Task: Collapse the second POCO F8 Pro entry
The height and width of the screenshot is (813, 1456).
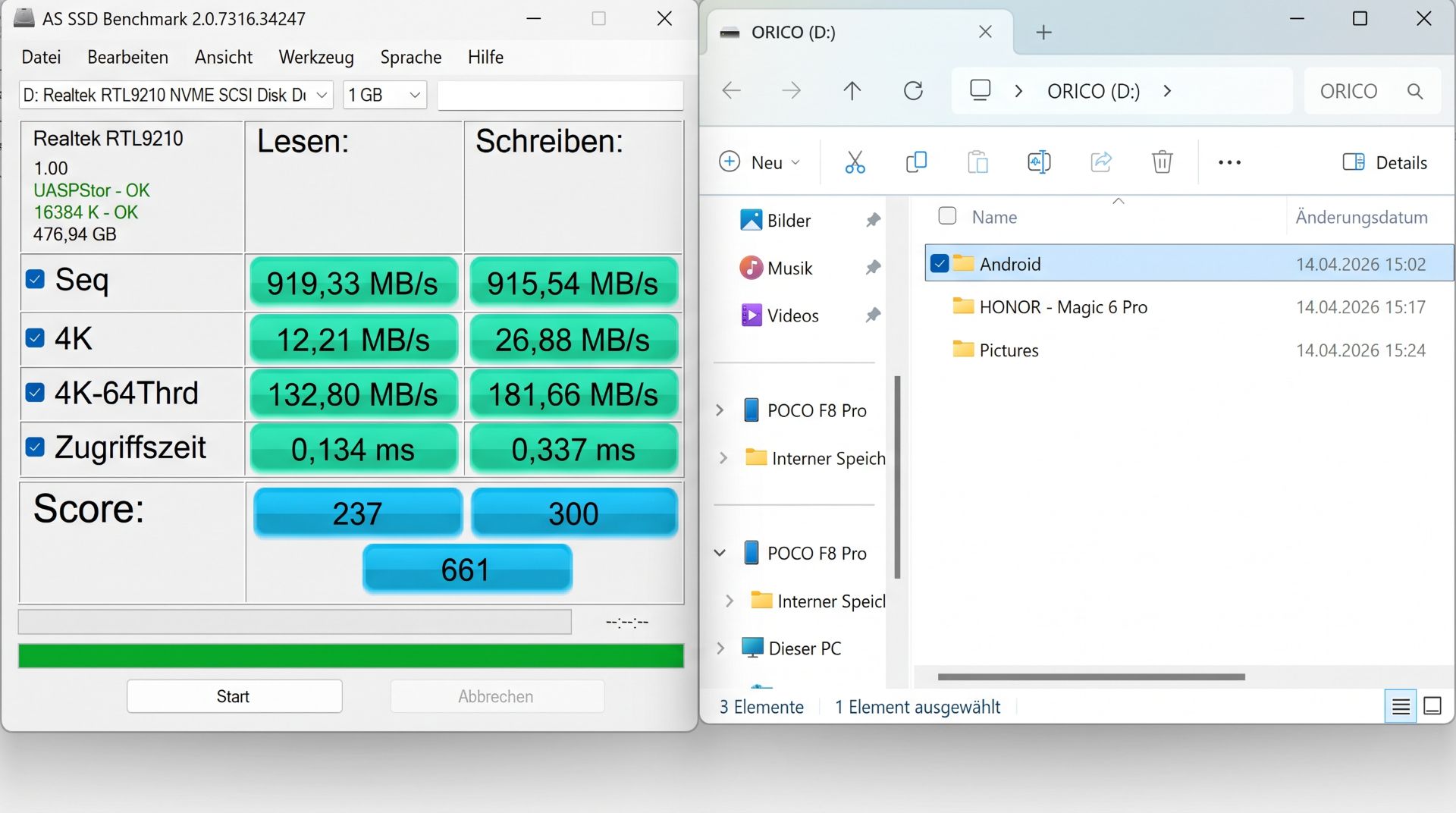Action: coord(720,553)
